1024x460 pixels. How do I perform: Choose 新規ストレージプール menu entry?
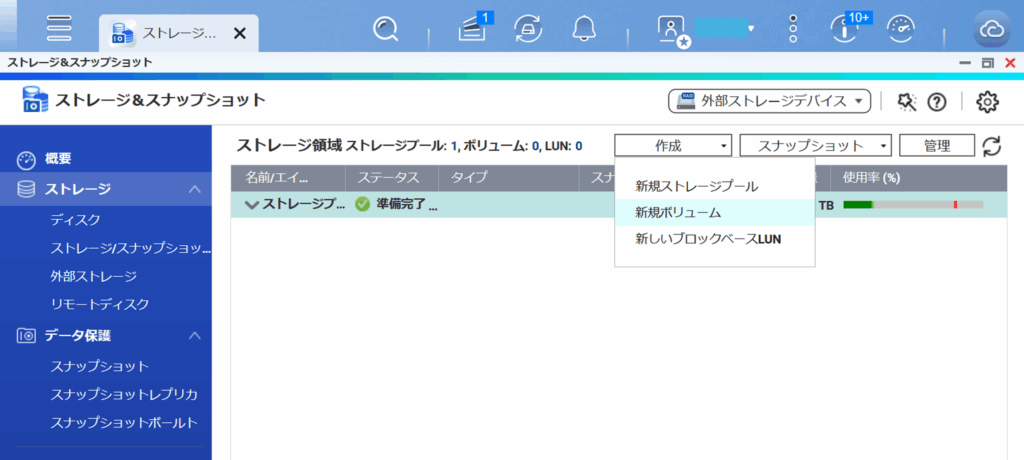(x=696, y=186)
